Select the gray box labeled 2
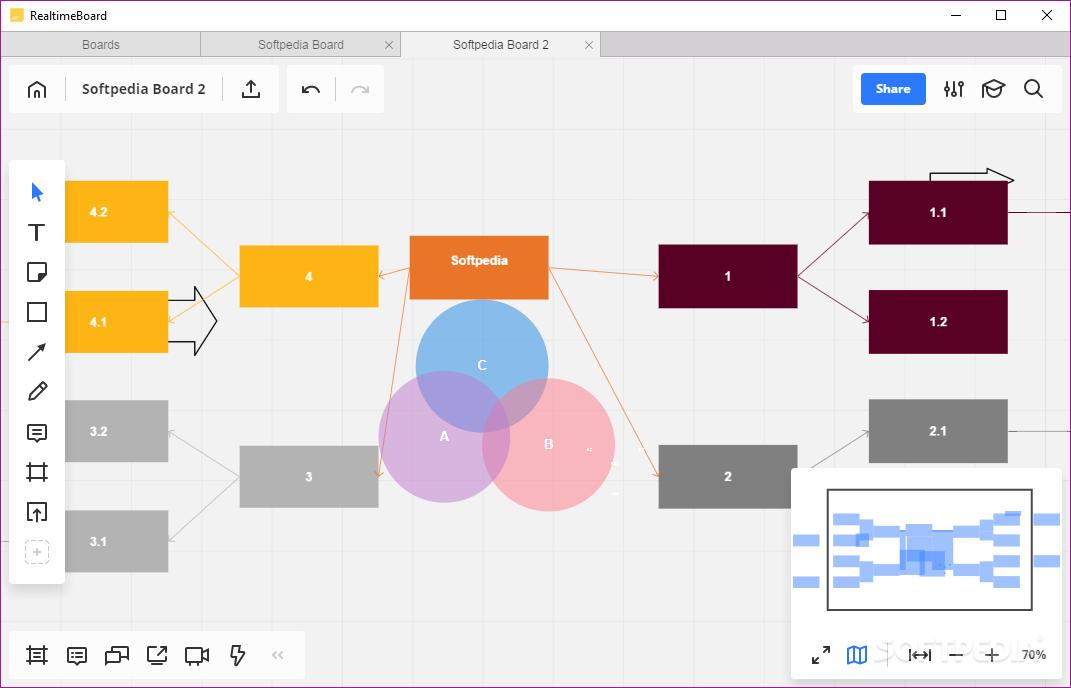 point(727,476)
